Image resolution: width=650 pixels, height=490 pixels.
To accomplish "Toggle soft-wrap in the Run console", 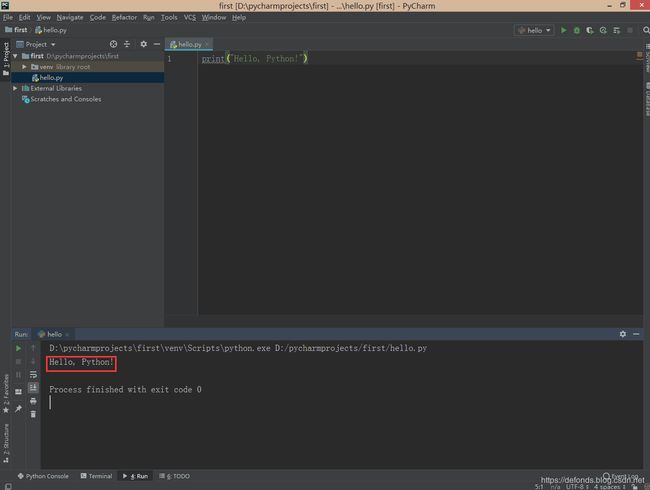I will click(33, 375).
